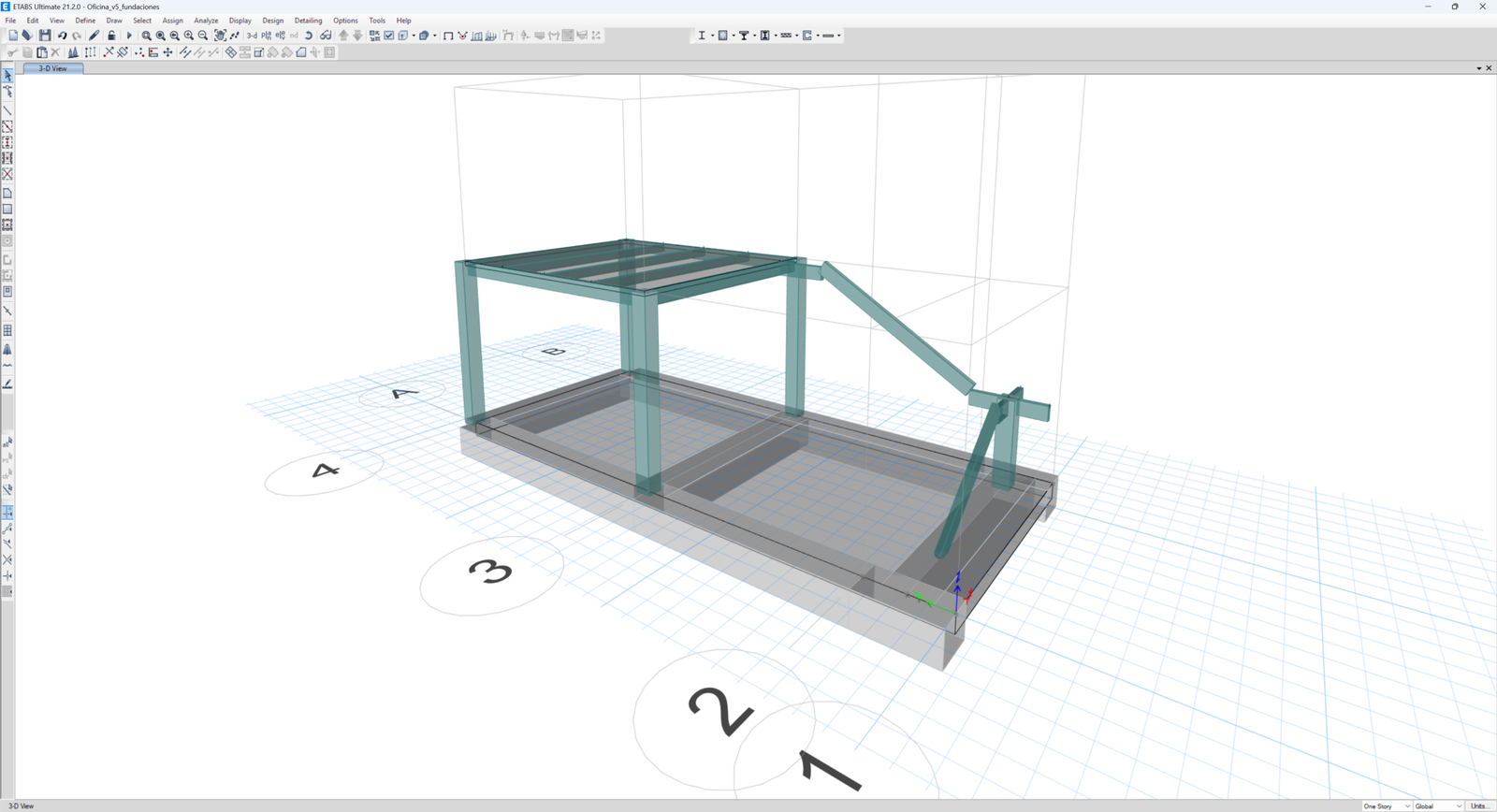Open the dropdown next to the C-shaped section icon
This screenshot has height=812, width=1497.
point(818,36)
